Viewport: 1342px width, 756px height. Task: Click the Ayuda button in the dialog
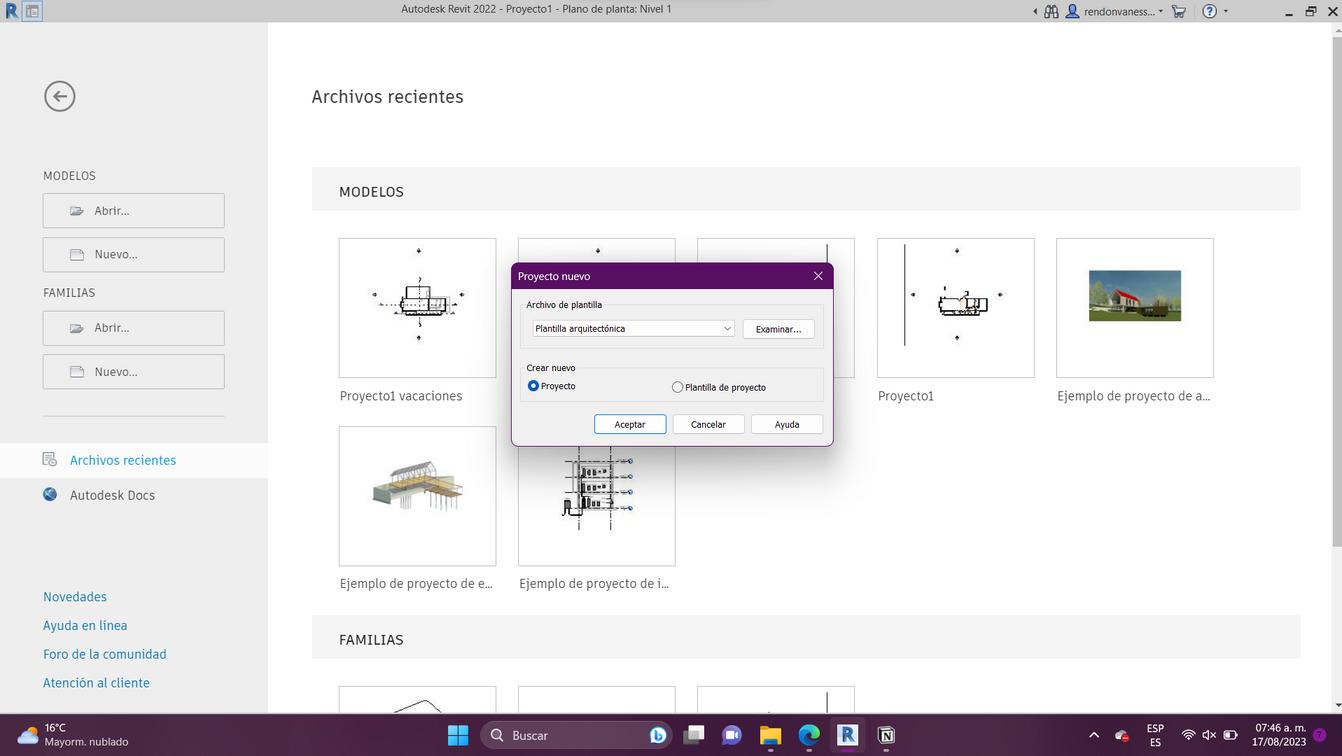click(x=787, y=424)
